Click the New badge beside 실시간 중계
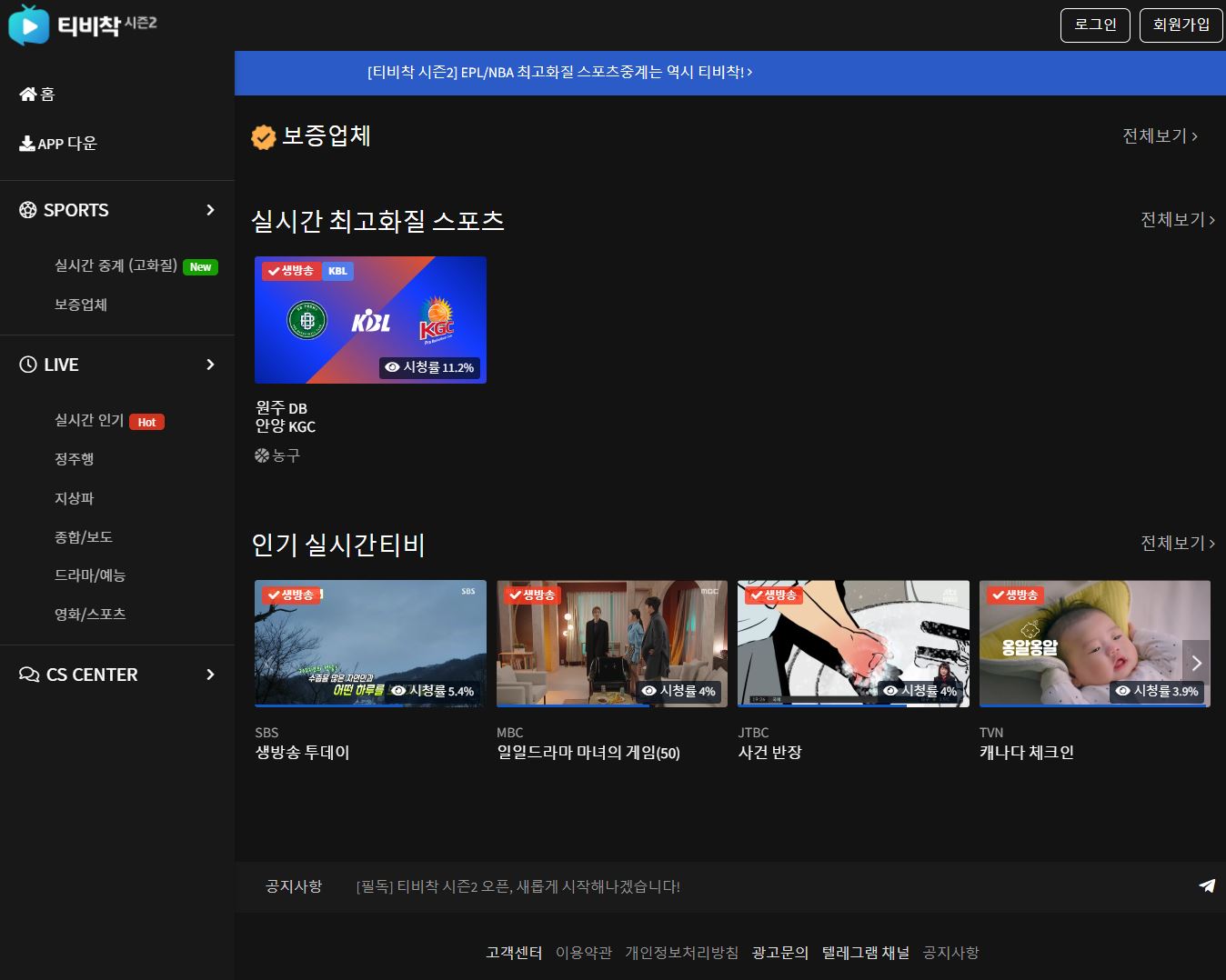 pyautogui.click(x=200, y=267)
